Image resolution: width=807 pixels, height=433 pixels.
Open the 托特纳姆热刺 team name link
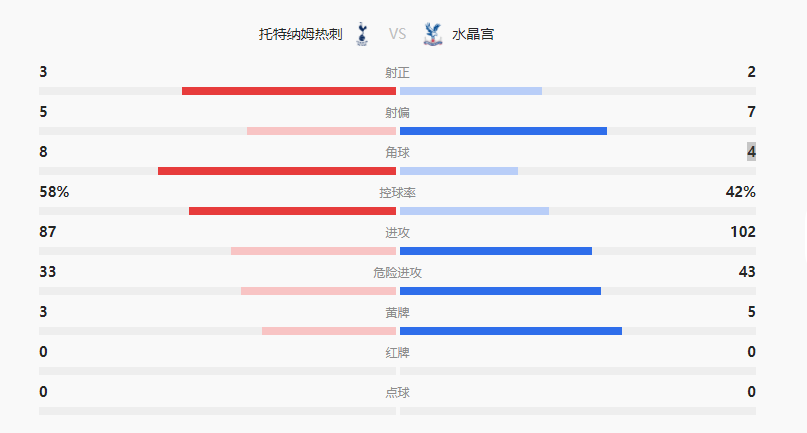[300, 34]
